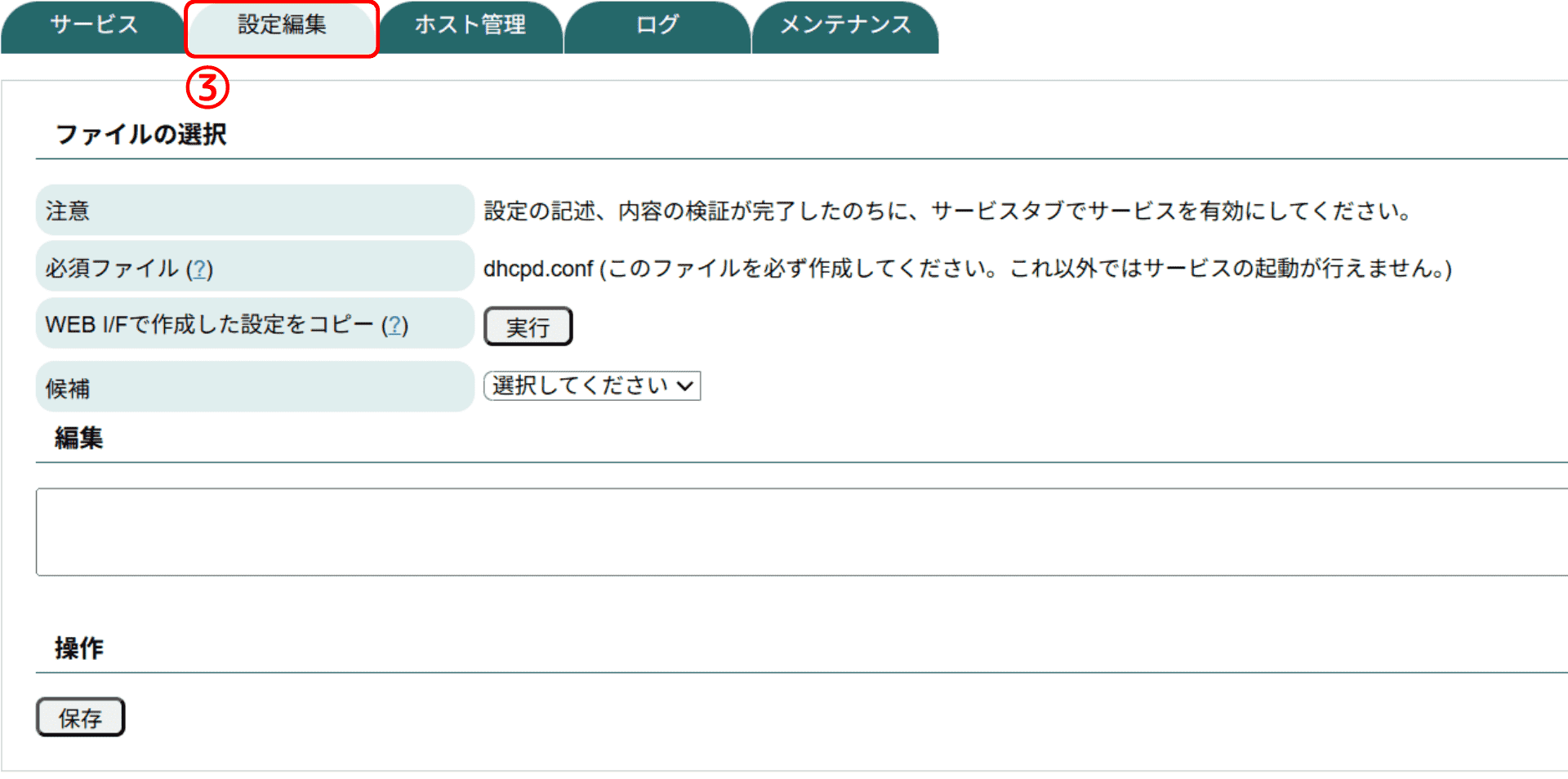Open the ログ tab
This screenshot has width=1568, height=779.
tap(657, 25)
